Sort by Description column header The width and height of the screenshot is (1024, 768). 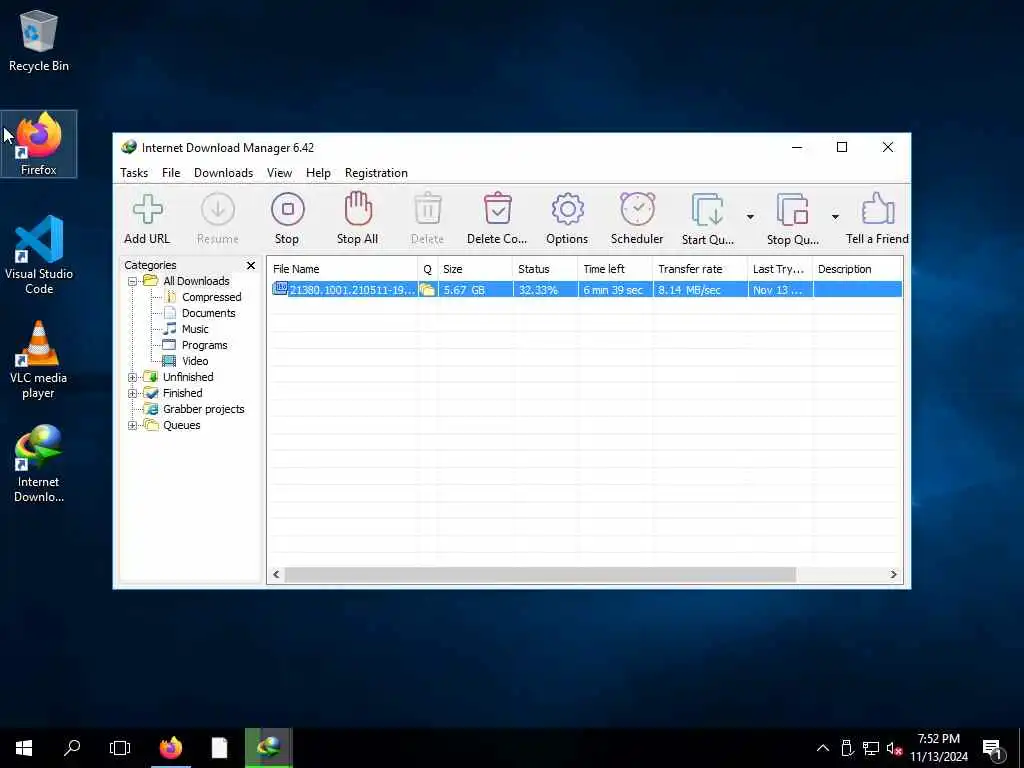(x=857, y=269)
